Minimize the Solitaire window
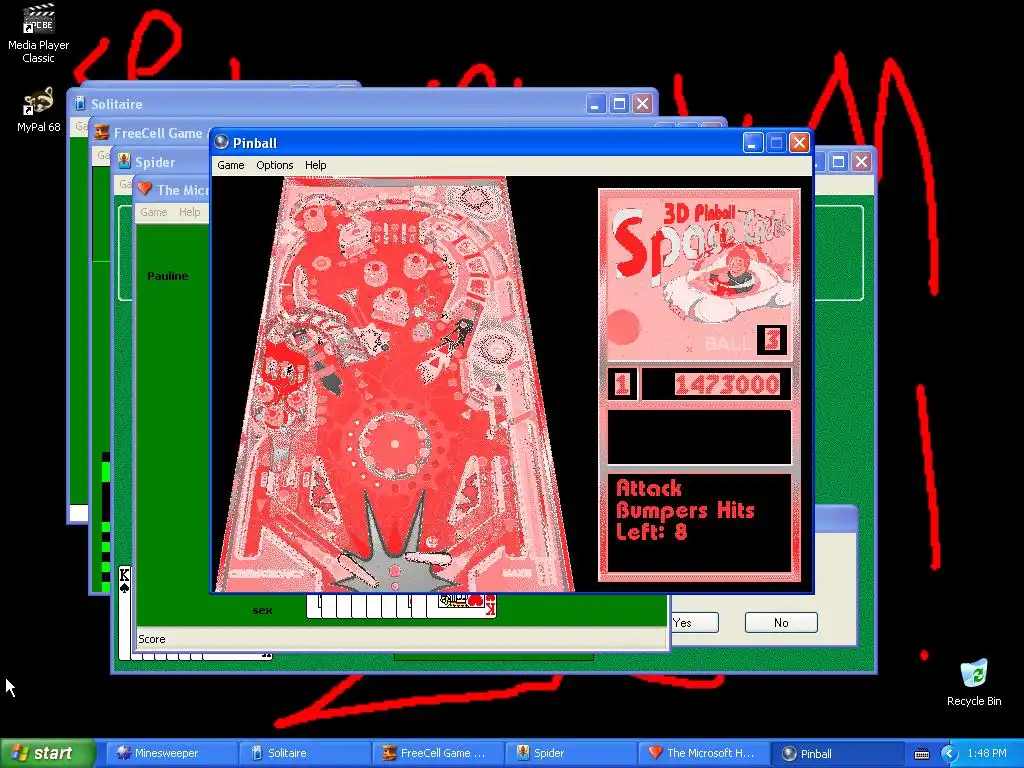The image size is (1024, 768). (x=596, y=103)
